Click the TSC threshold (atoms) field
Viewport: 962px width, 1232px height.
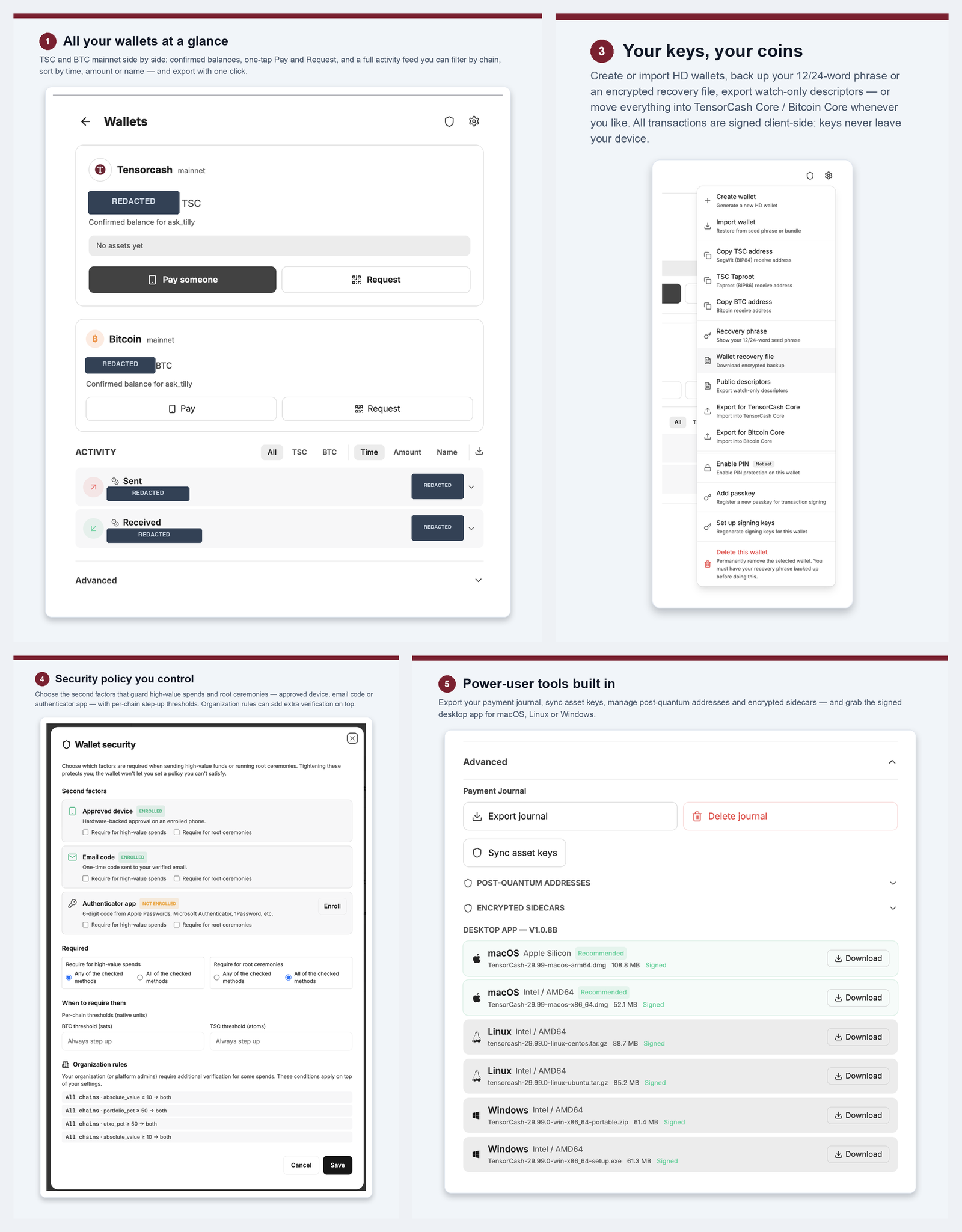point(281,1041)
